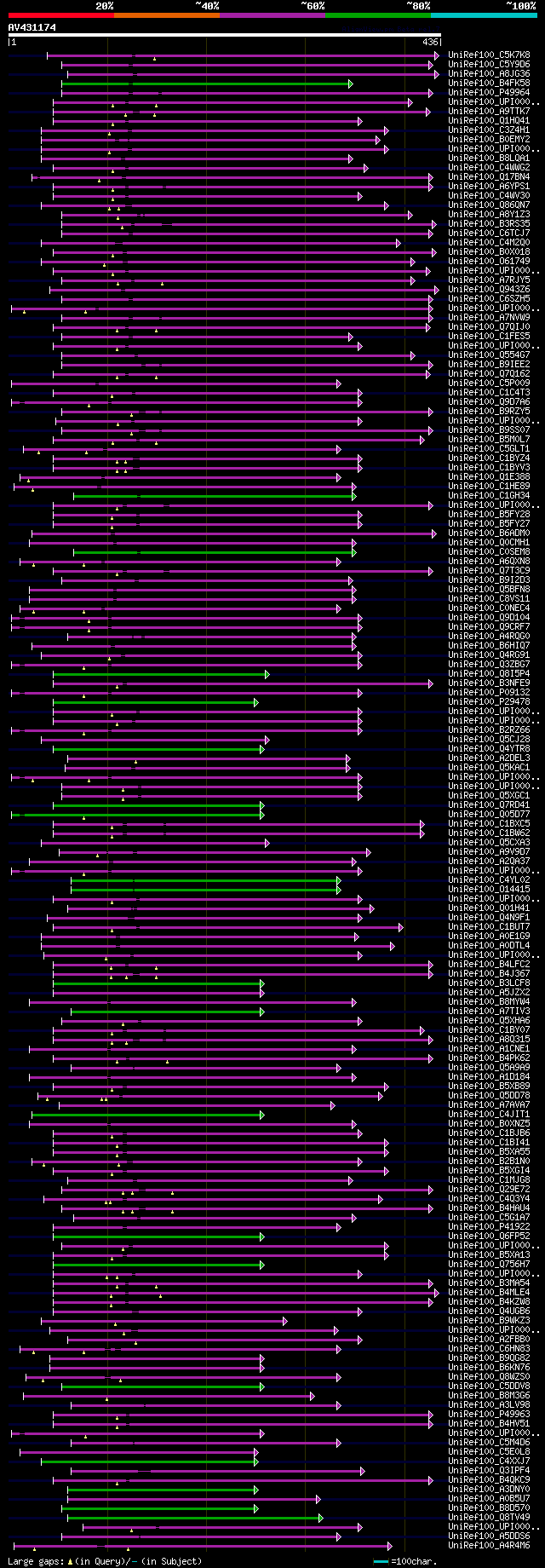Select the green alignment bar for Q8TV49

195,1518
